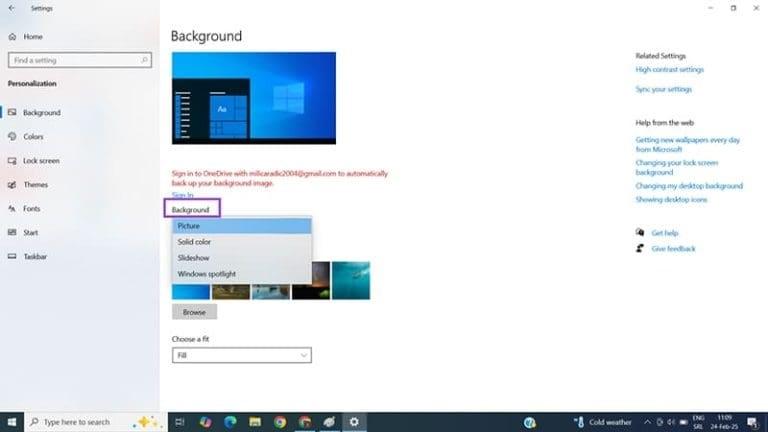Click the OneDrive Sign in link
The height and width of the screenshot is (432, 768).
[x=182, y=195]
